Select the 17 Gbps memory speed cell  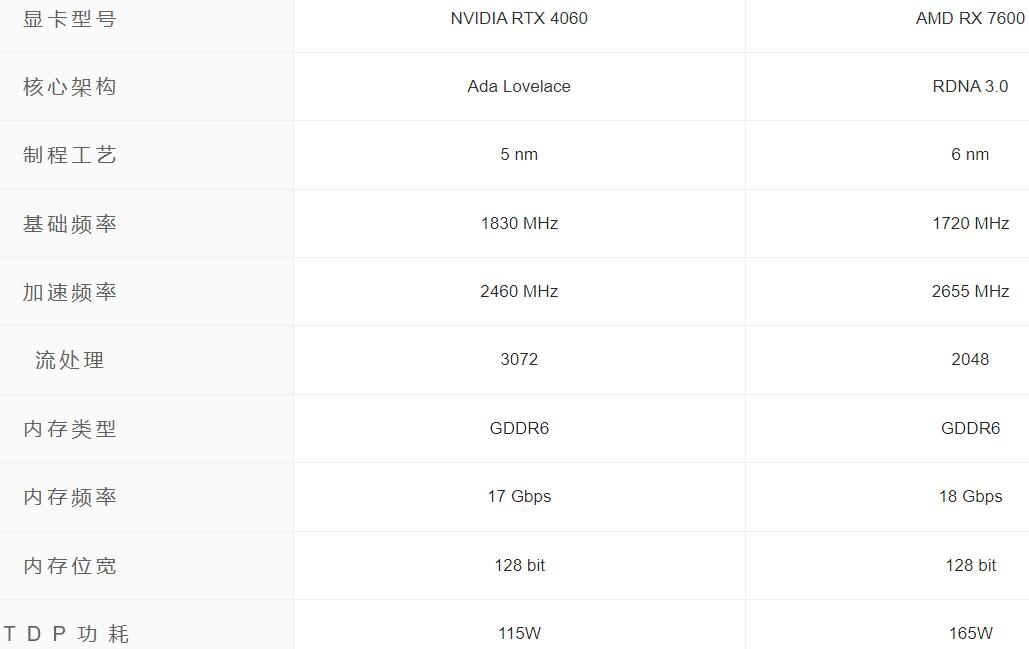[519, 496]
